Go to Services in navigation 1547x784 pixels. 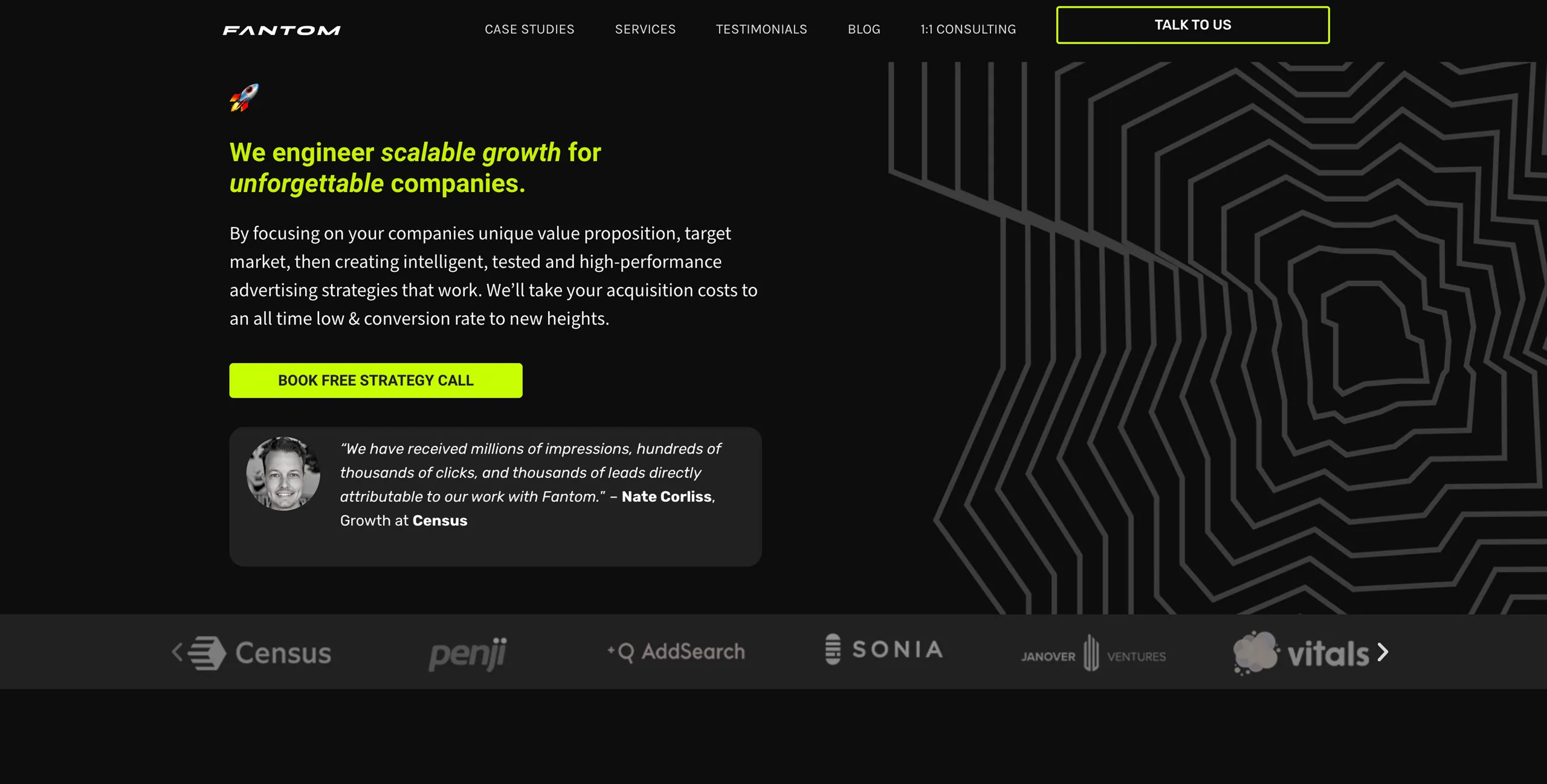(x=645, y=29)
